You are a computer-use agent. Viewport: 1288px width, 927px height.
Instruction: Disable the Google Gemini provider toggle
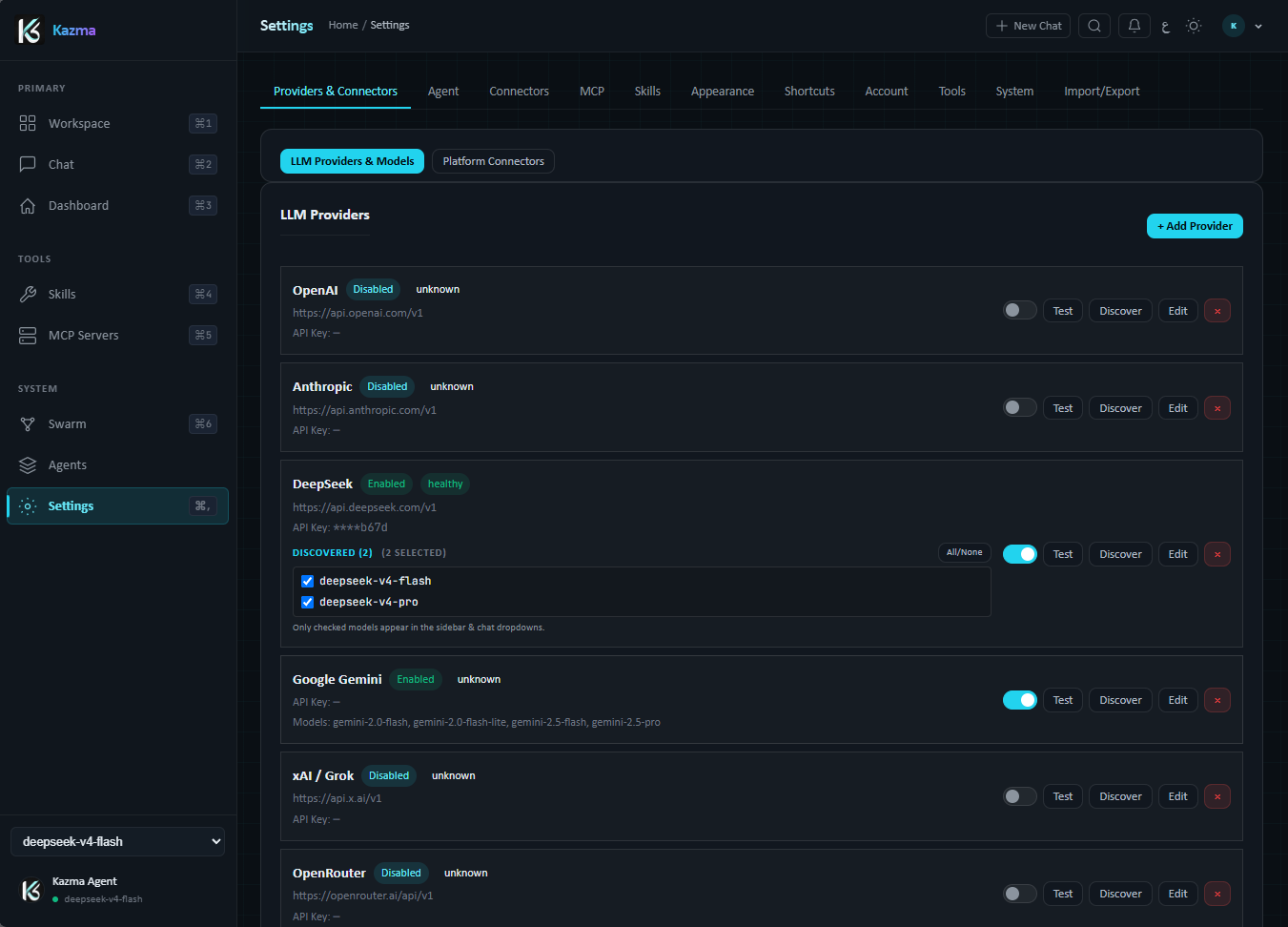1019,700
